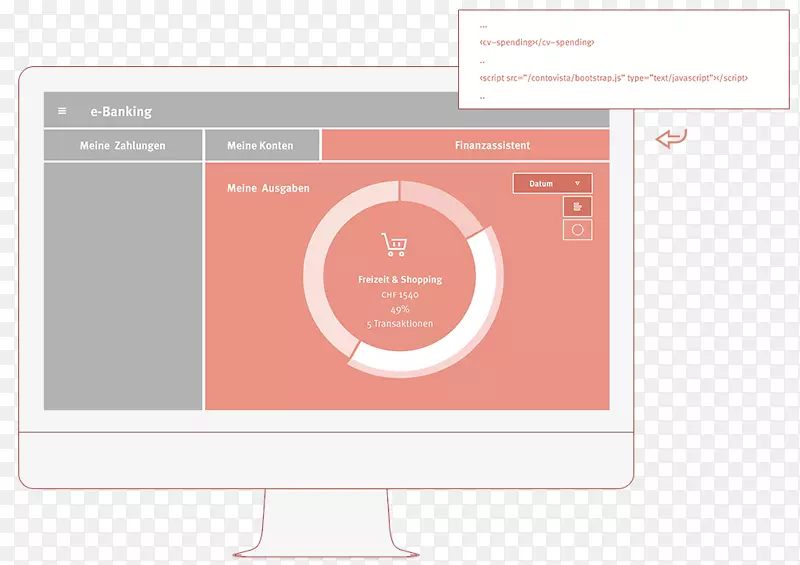
Task: Click the shopping cart icon in the chart
Action: click(x=394, y=245)
